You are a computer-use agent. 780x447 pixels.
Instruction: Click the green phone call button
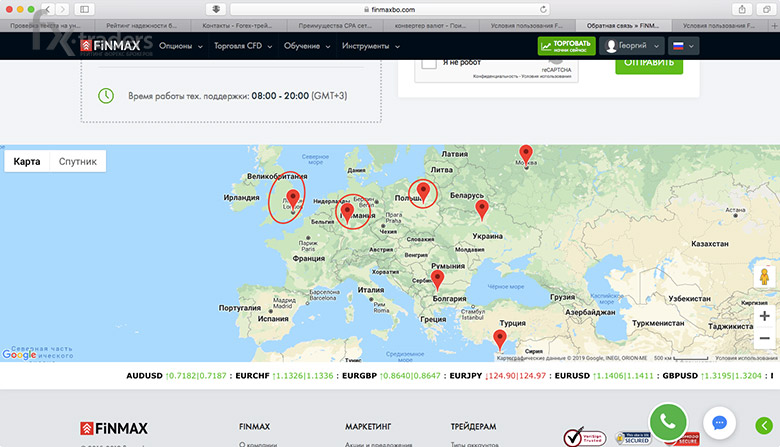tap(668, 422)
